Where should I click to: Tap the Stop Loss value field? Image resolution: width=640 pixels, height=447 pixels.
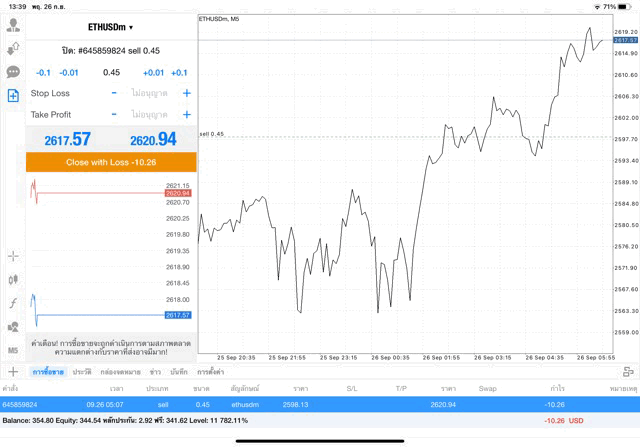pos(148,93)
